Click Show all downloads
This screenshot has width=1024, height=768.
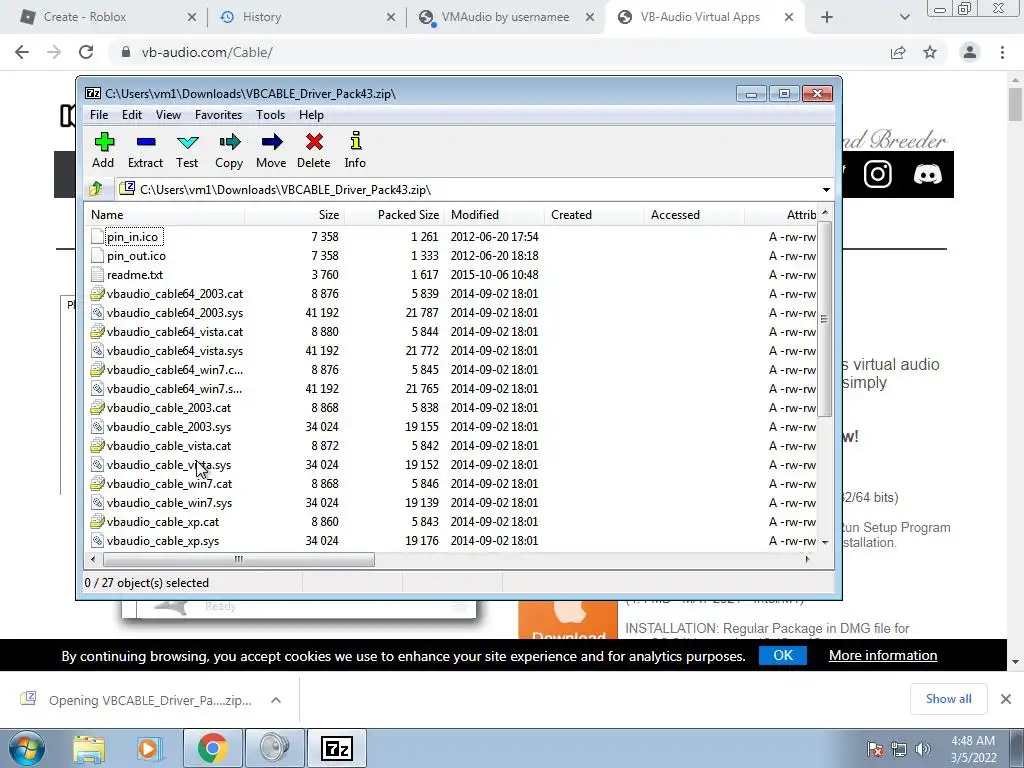(948, 699)
